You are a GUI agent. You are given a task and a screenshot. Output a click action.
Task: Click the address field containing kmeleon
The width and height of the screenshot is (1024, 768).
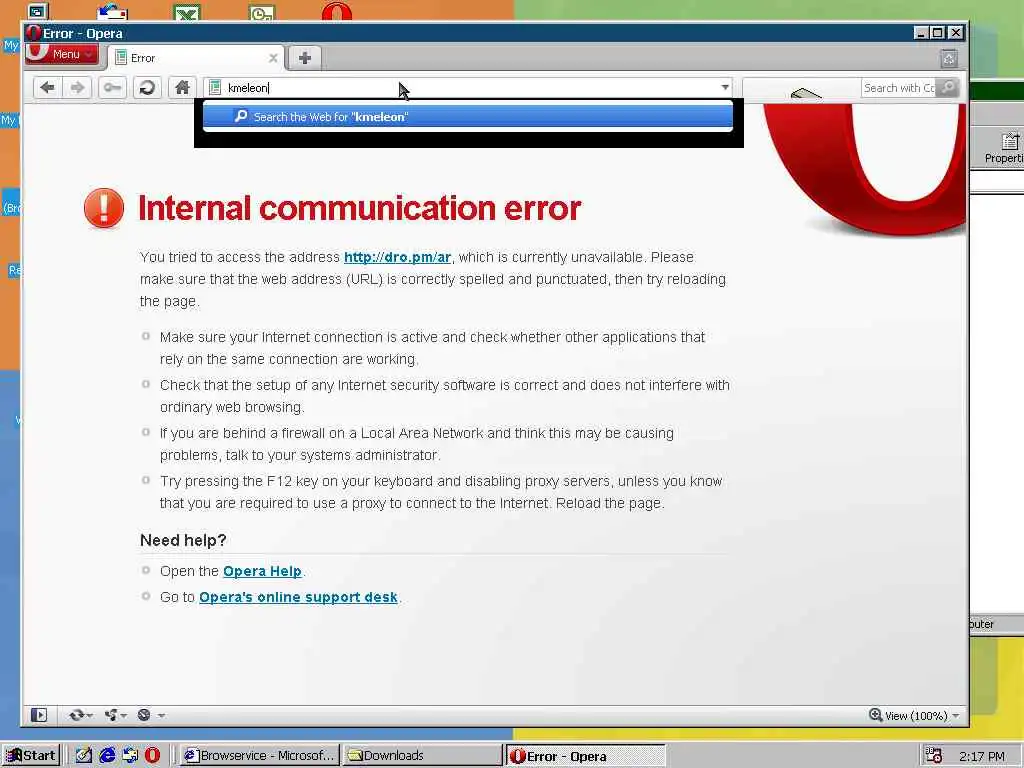[x=470, y=88]
